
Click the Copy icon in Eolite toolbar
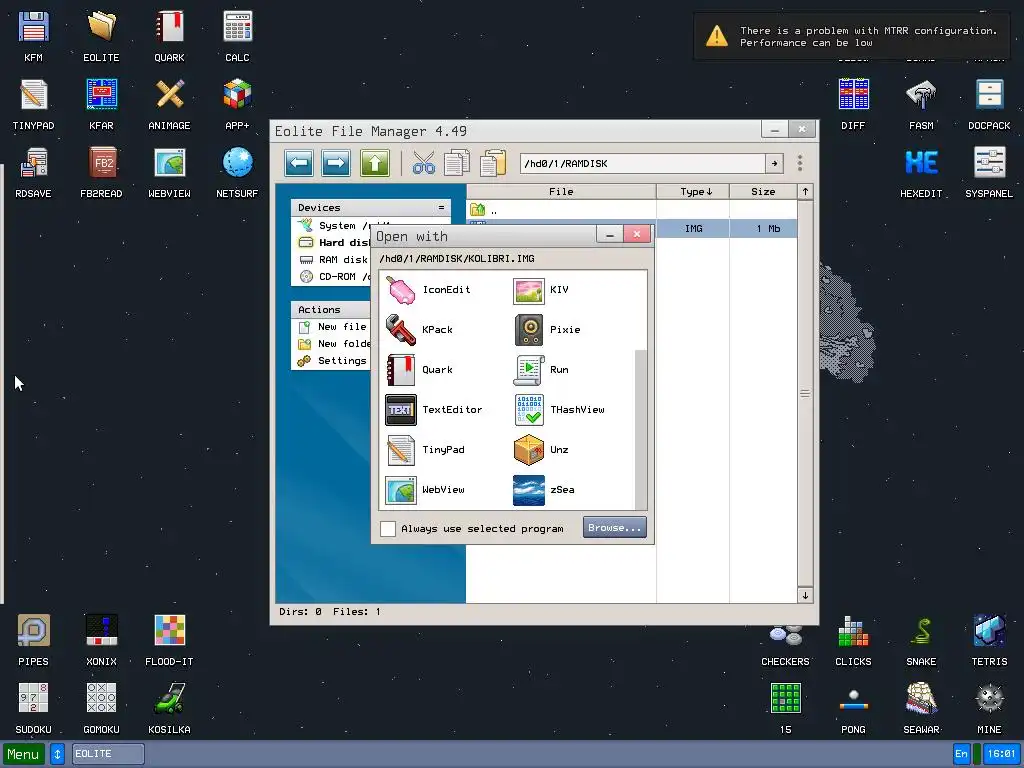(457, 163)
